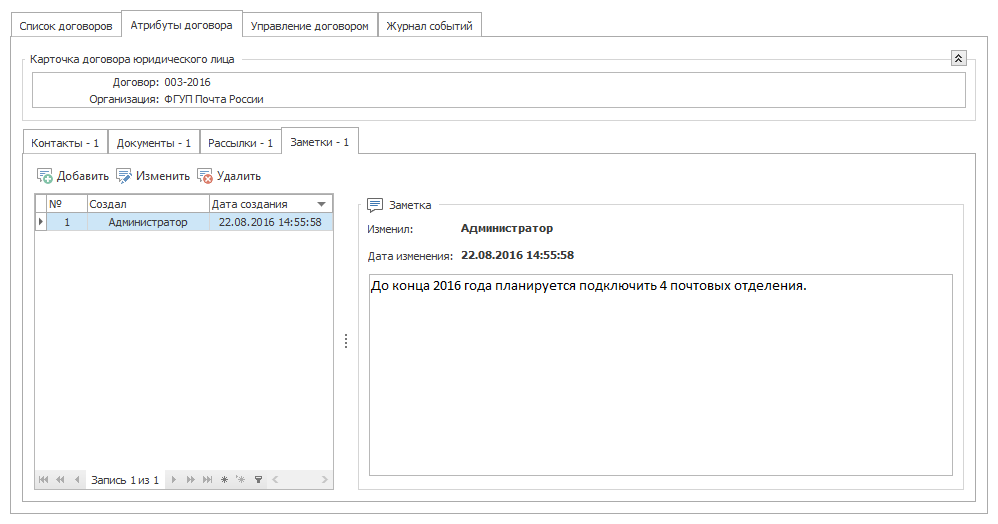This screenshot has height=524, width=998.
Task: Go to first record in navigator
Action: point(43,479)
